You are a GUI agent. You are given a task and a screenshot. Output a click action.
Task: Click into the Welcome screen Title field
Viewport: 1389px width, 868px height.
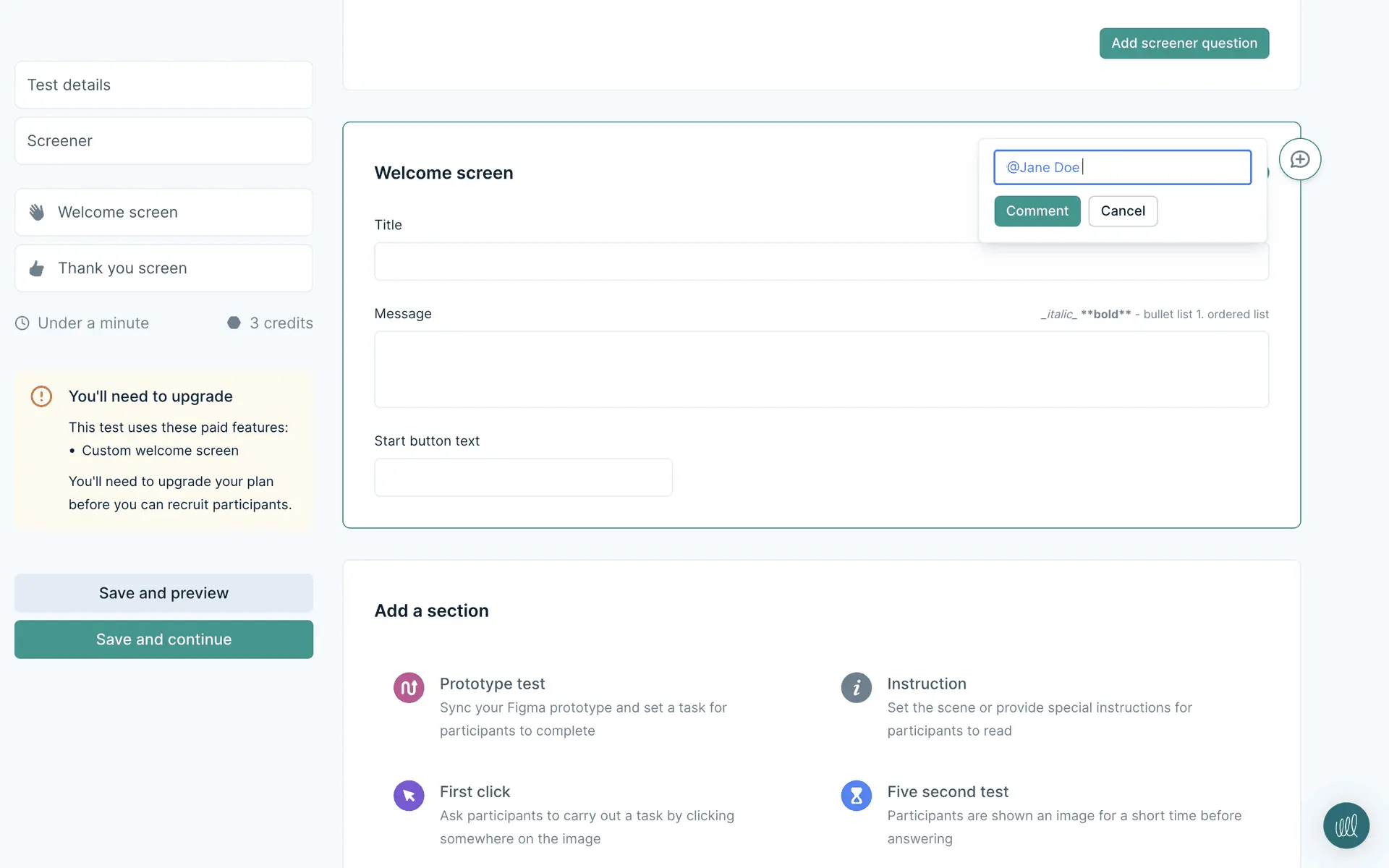673,262
